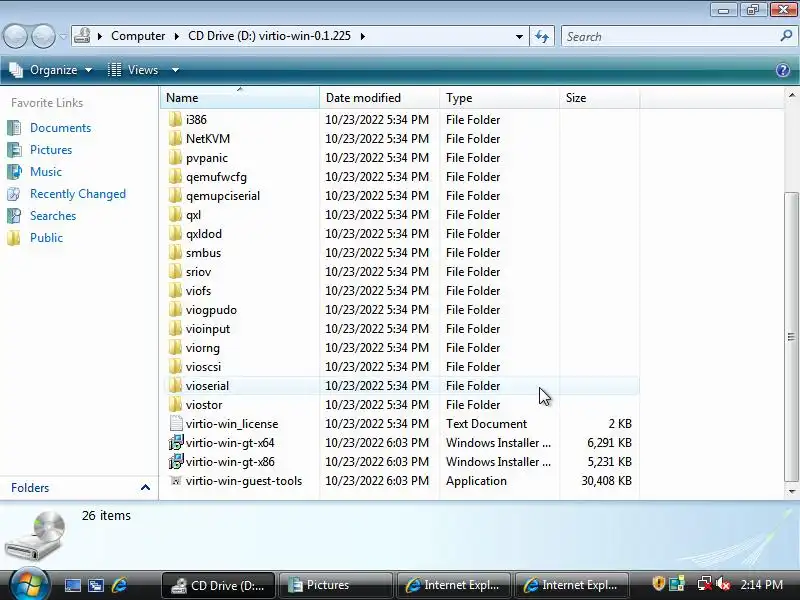The width and height of the screenshot is (800, 600).
Task: Select the smbus folder icon
Action: (176, 253)
